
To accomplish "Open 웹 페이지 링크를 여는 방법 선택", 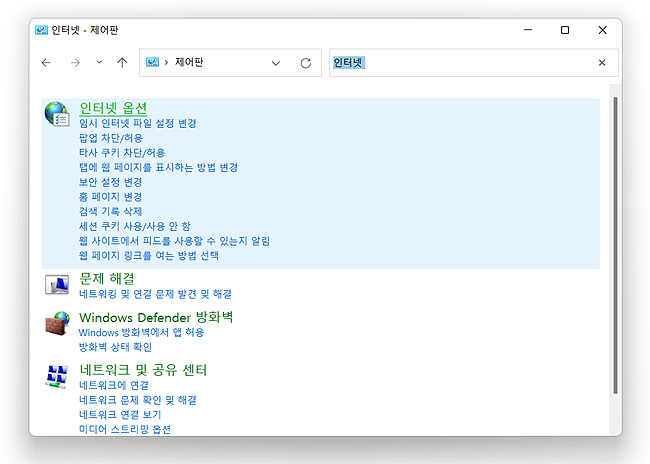I will coord(149,255).
